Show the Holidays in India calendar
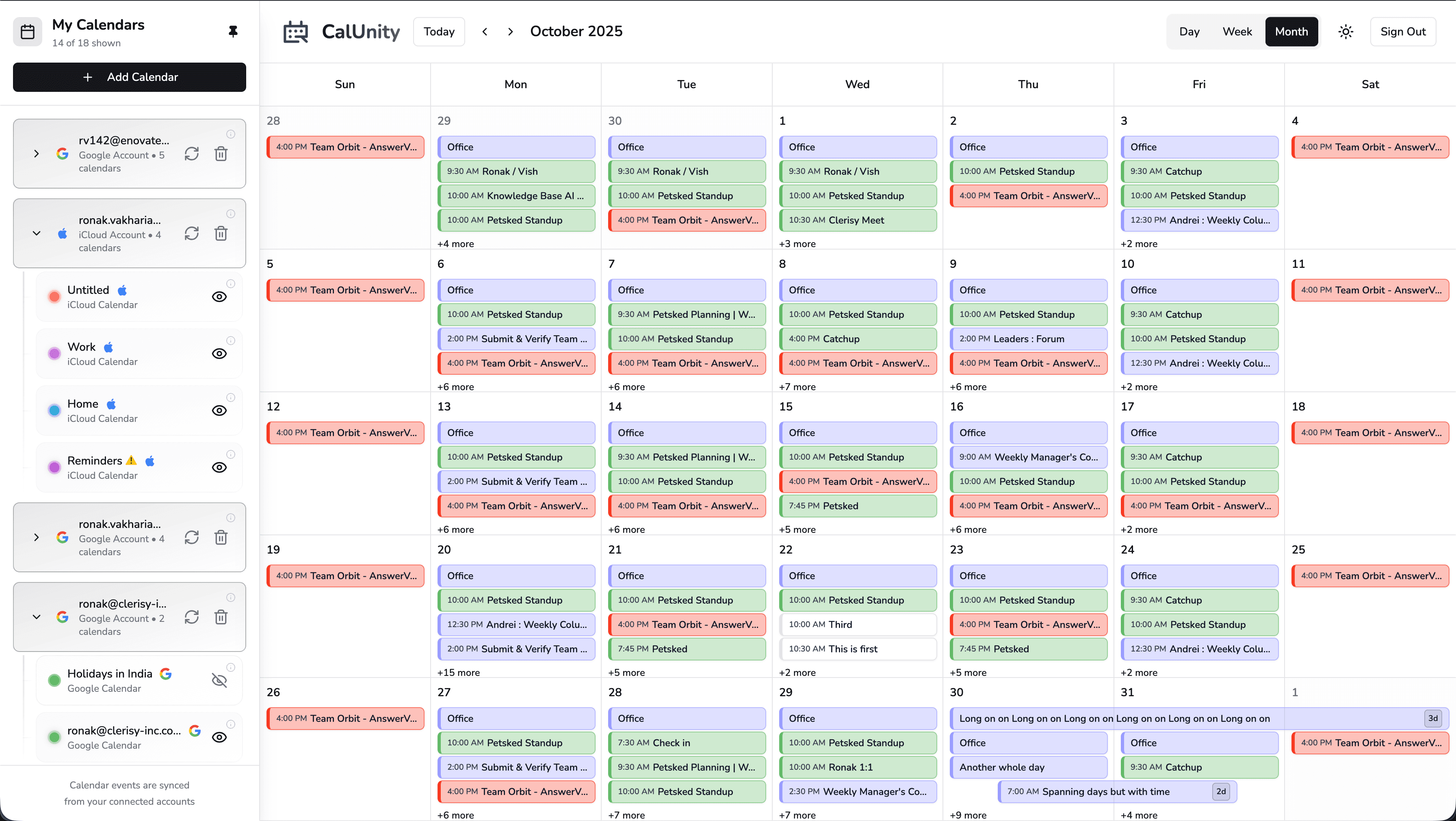The image size is (1456, 821). [219, 680]
